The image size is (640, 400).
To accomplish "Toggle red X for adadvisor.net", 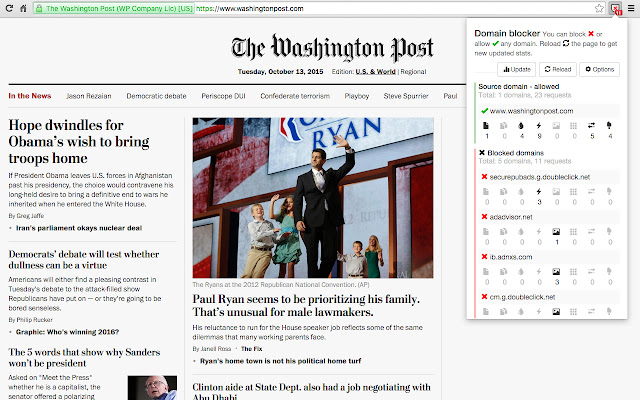I will point(484,217).
